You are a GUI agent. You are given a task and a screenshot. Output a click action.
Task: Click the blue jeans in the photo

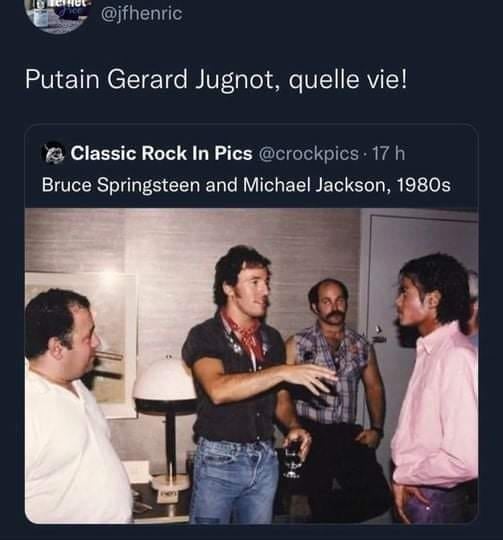(235, 482)
